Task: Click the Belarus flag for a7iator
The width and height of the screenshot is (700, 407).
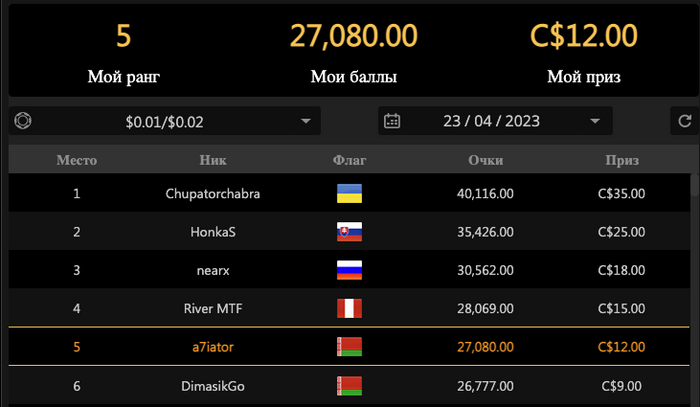Action: [x=349, y=346]
